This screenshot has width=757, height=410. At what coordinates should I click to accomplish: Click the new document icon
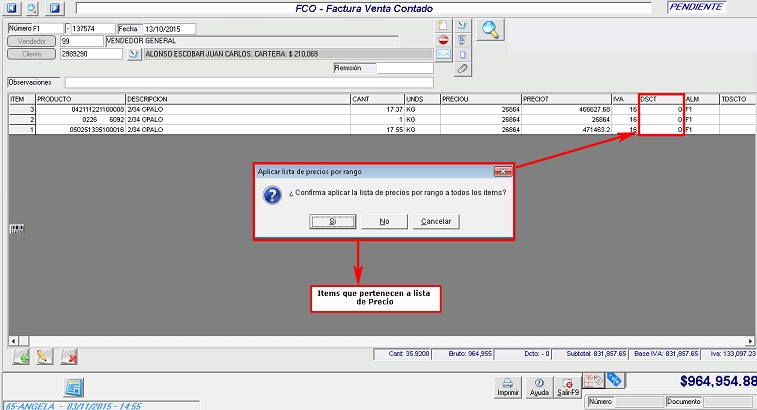pyautogui.click(x=443, y=25)
